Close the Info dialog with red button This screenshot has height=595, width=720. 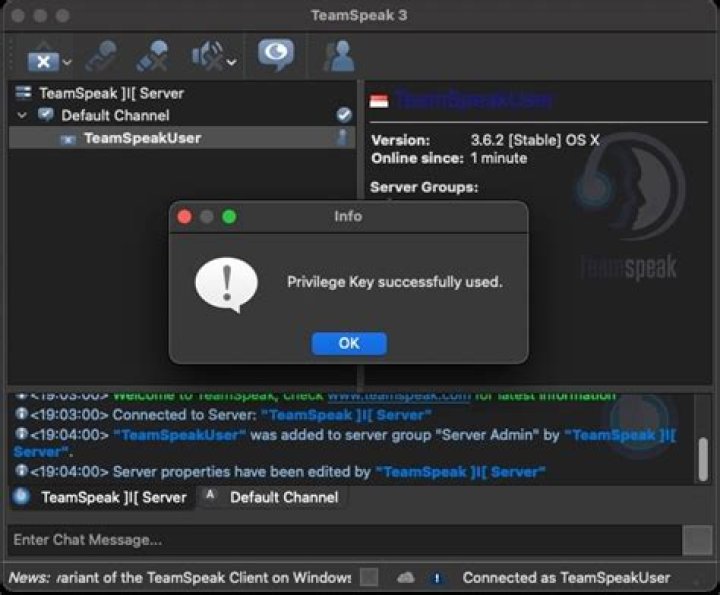[185, 216]
